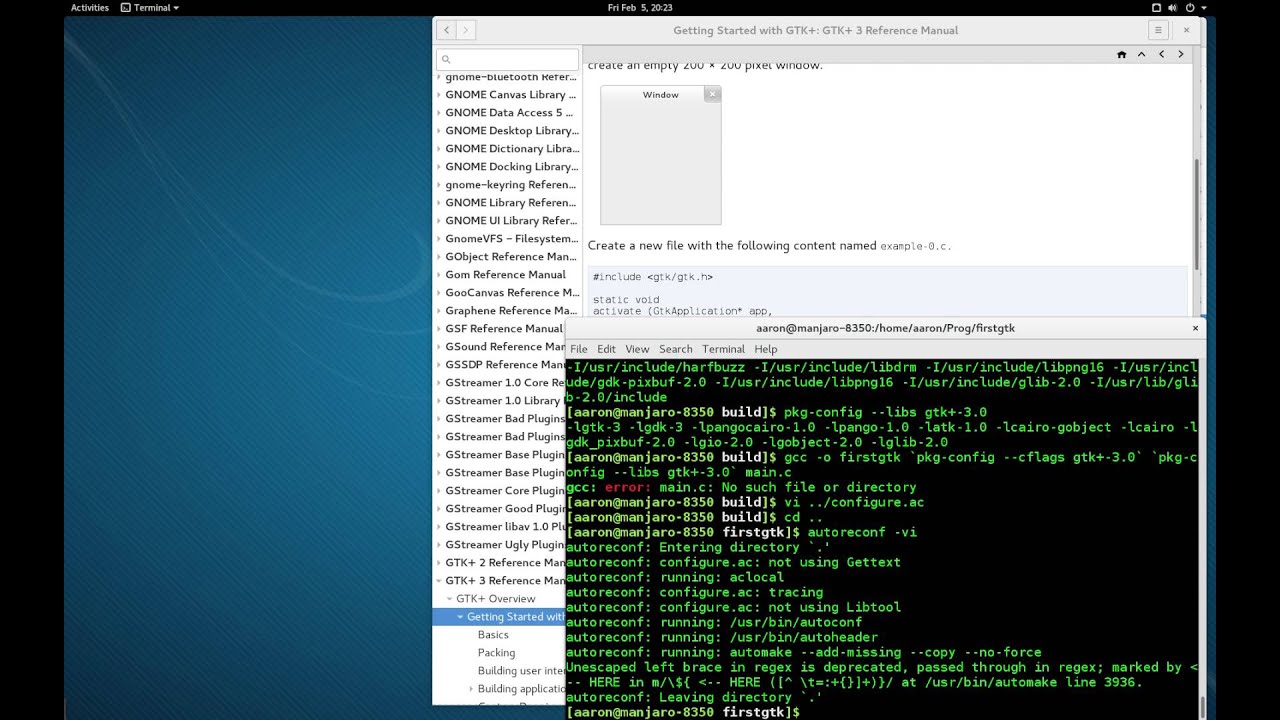Select GStreamer Ugly Plugins tree item
Screen dimensions: 1280x720
pos(505,545)
